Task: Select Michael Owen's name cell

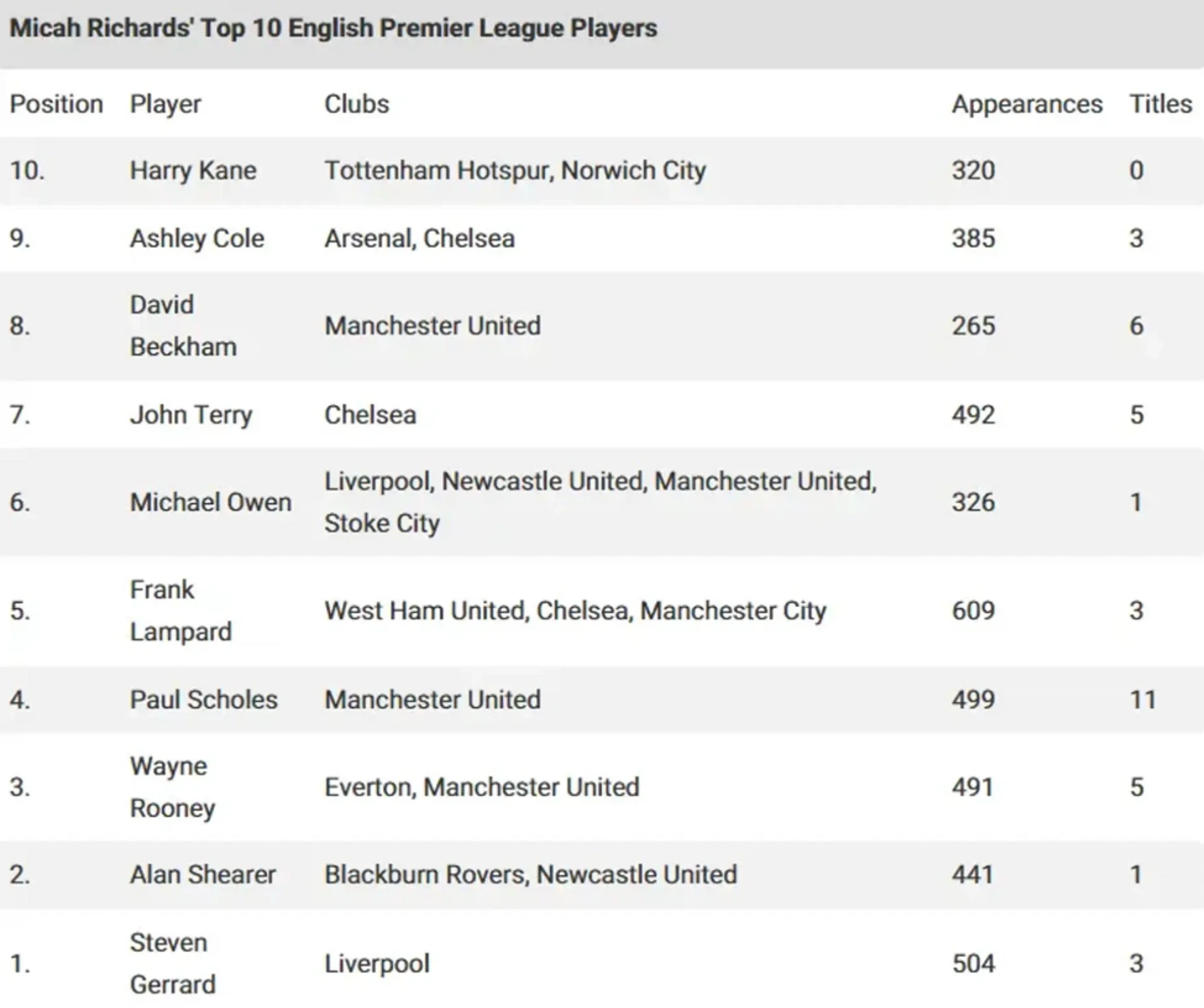Action: [210, 502]
